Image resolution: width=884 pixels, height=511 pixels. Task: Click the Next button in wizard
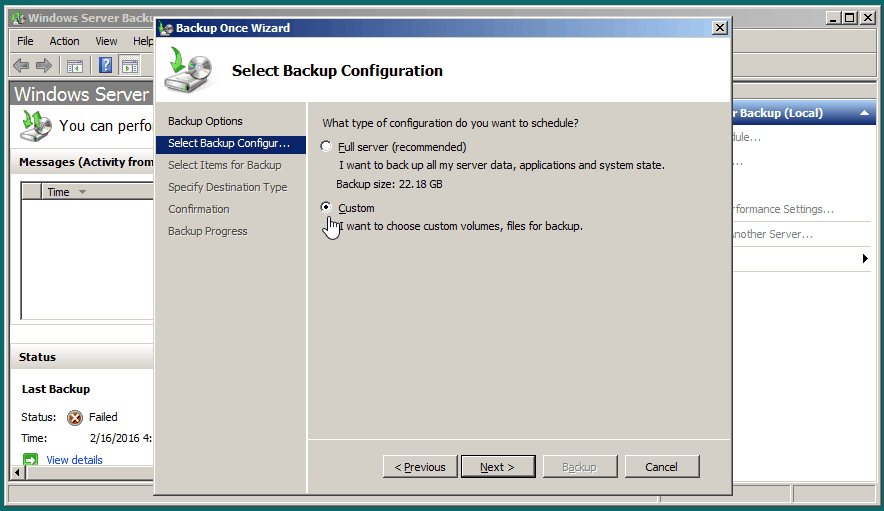[498, 467]
